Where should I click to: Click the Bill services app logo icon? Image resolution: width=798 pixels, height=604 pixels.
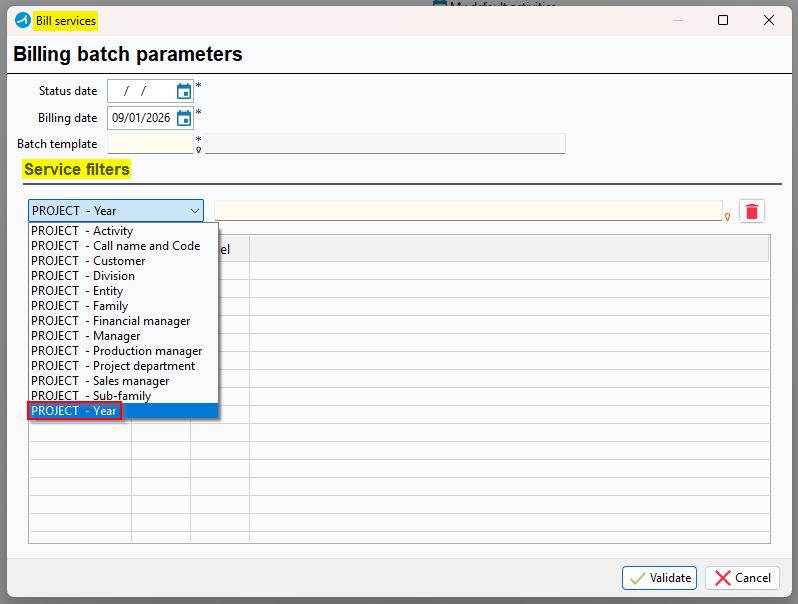pos(22,20)
